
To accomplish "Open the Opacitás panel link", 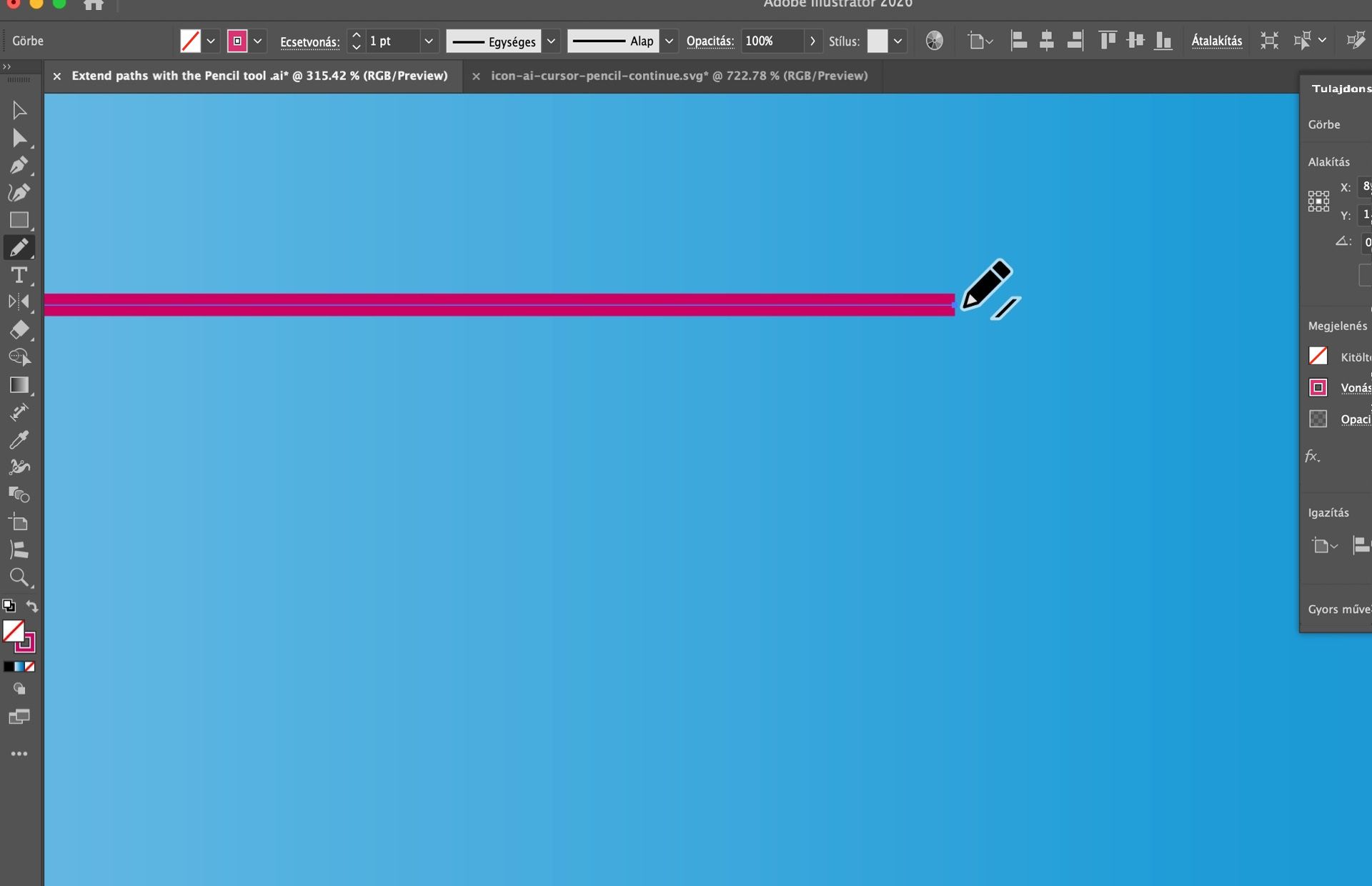I will [x=710, y=41].
